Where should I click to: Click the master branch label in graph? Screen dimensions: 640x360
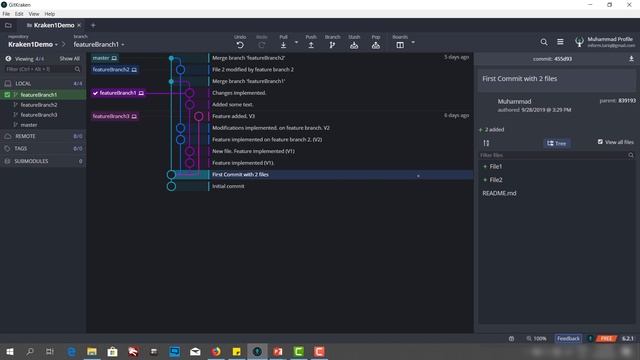(x=105, y=58)
